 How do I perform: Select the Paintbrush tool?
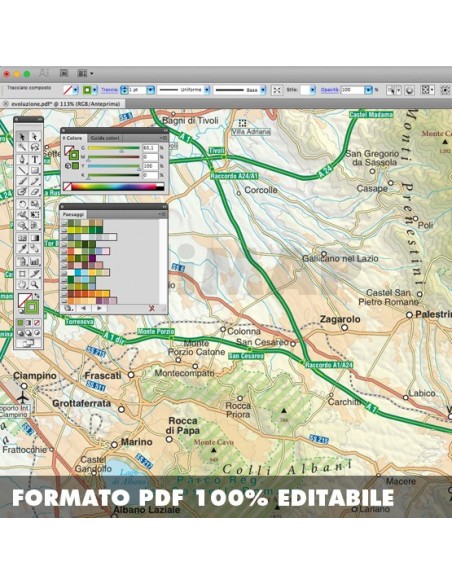click(x=22, y=181)
